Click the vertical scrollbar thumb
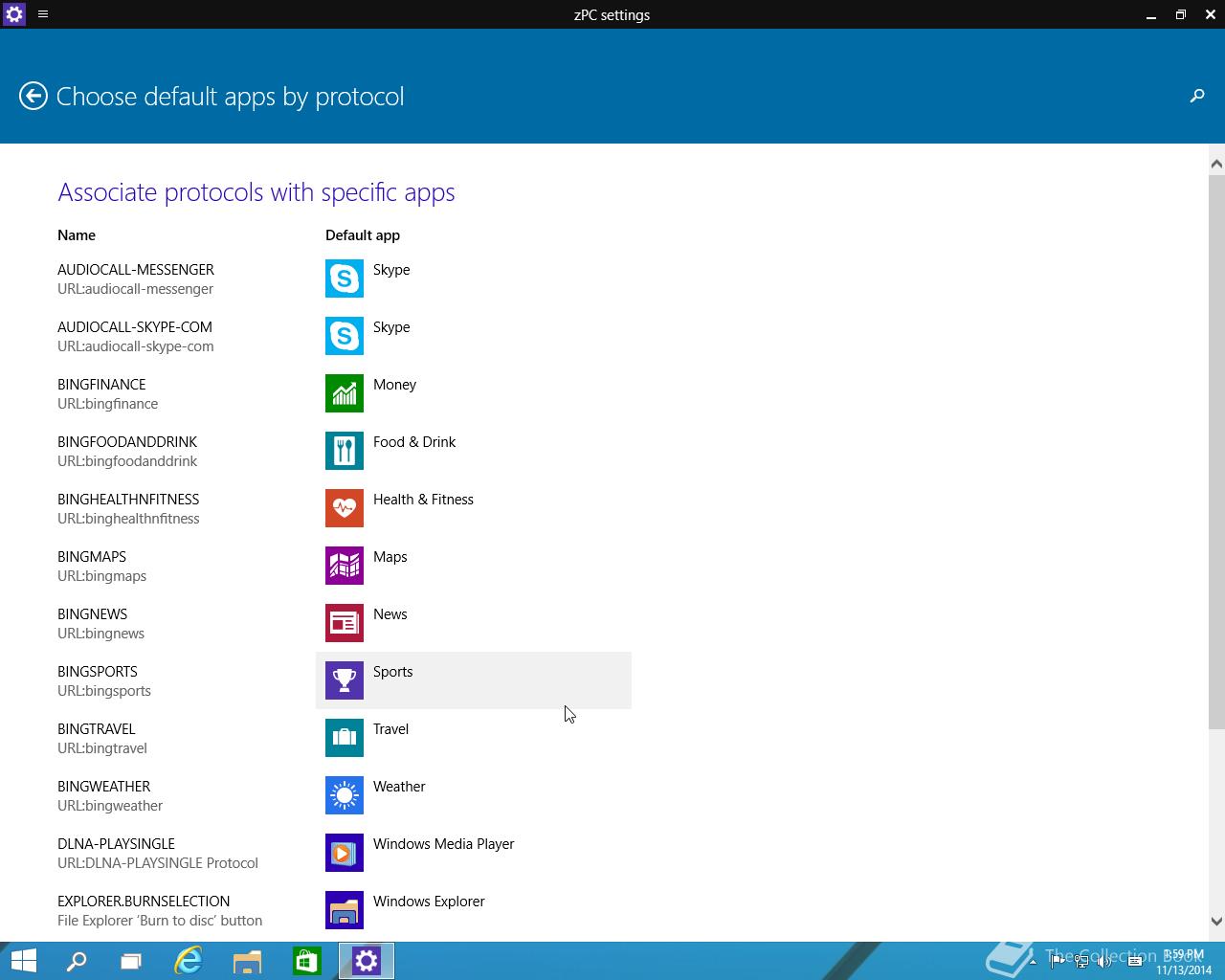1225x980 pixels. click(1216, 452)
